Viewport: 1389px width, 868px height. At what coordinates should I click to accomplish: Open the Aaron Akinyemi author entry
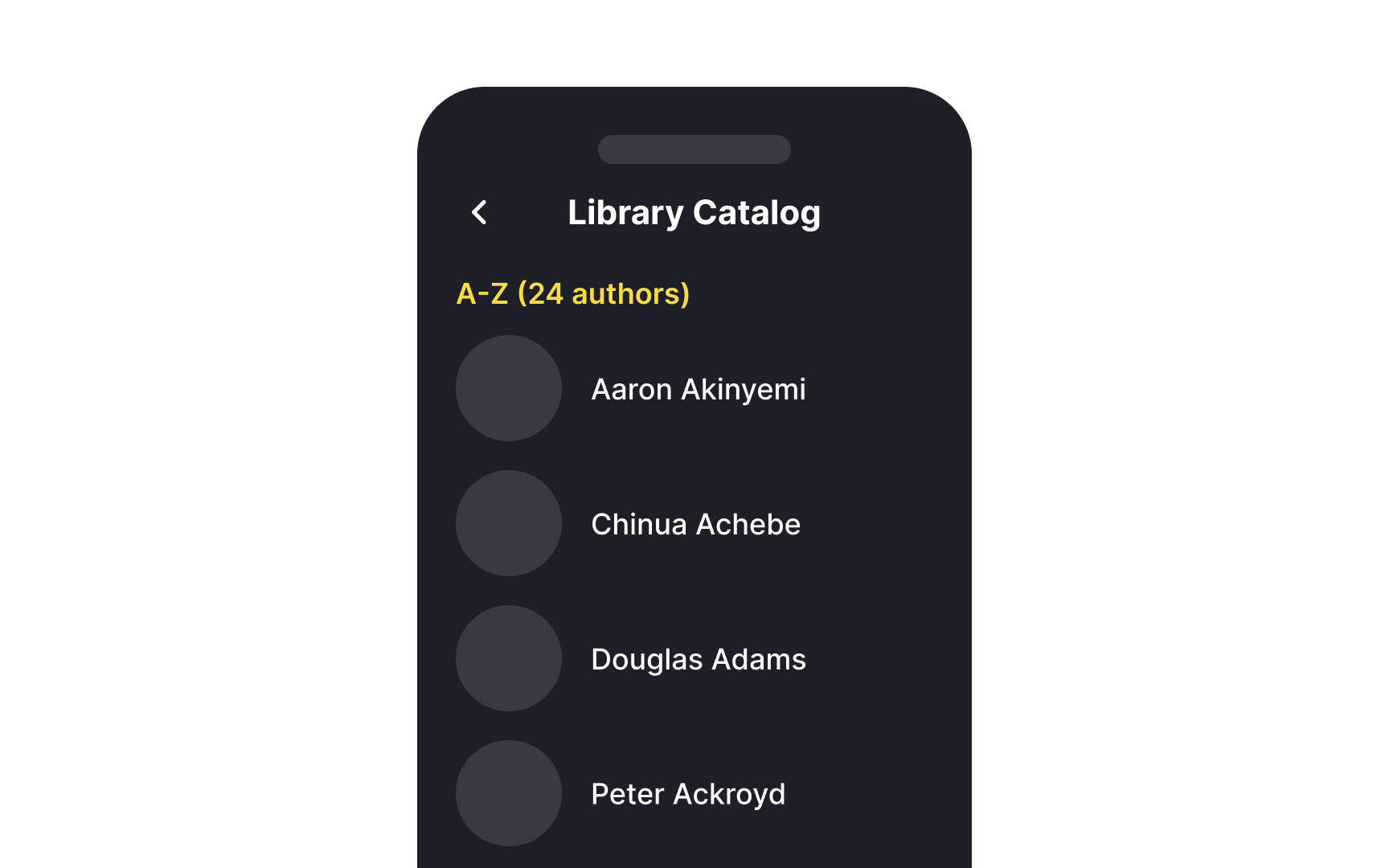tap(699, 388)
